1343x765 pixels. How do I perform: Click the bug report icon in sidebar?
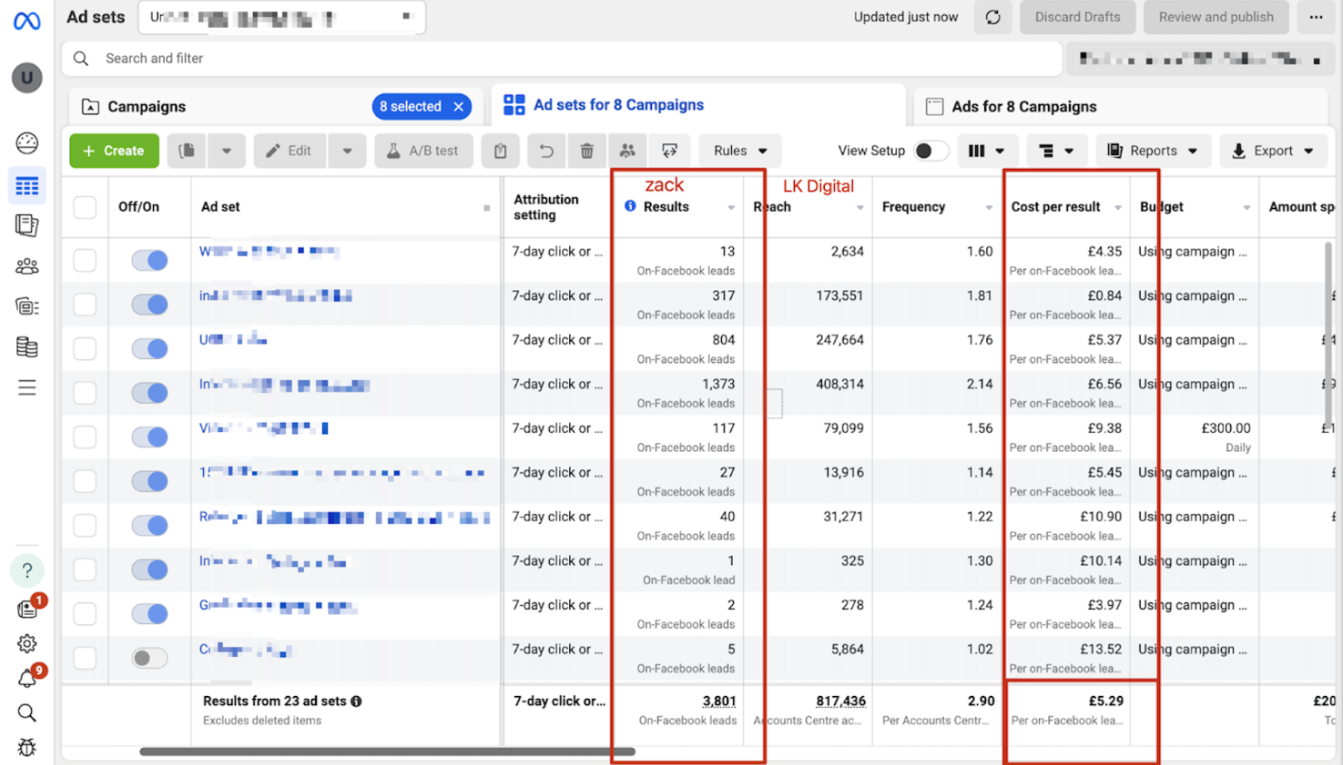pos(27,746)
